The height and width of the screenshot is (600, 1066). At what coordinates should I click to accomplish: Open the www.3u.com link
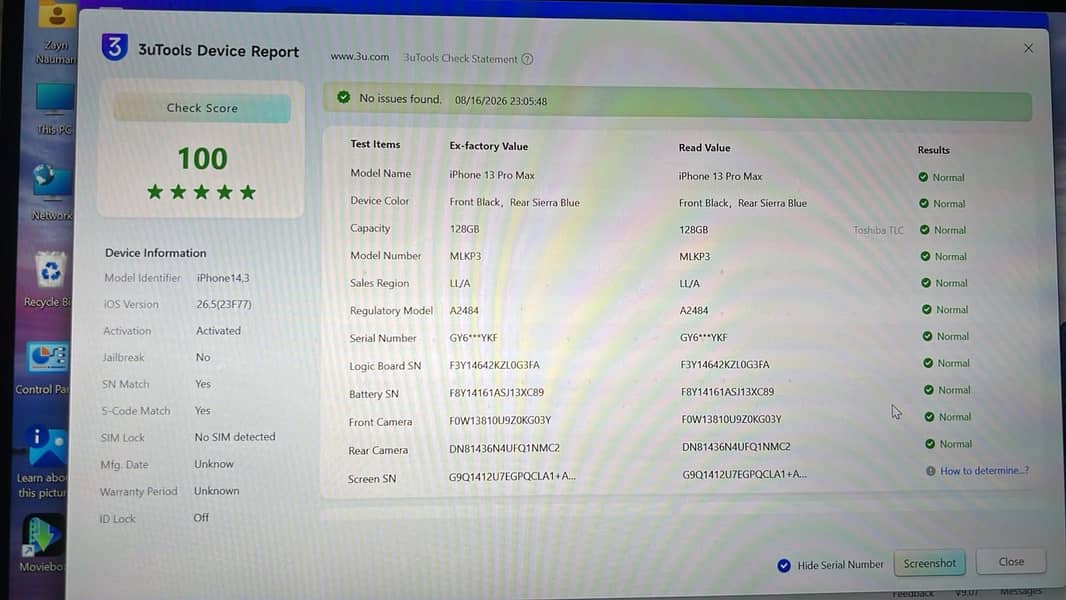tap(360, 56)
